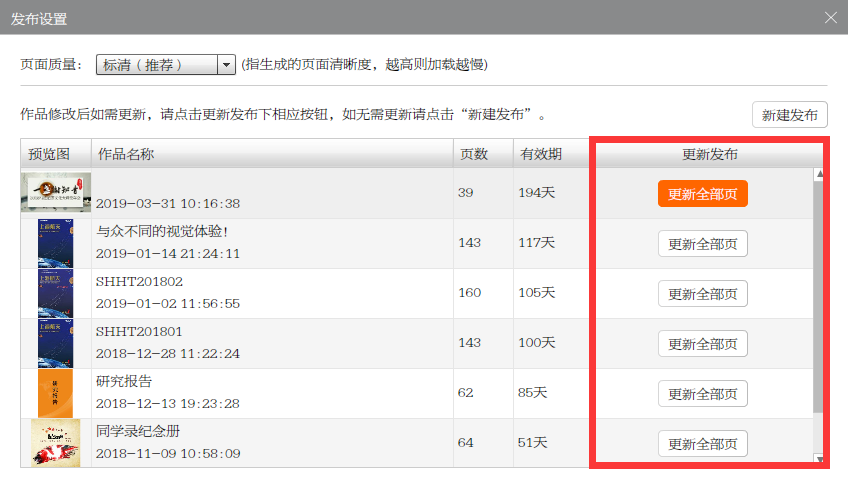
Task: Click the orange 更新全部页 button
Action: [702, 194]
